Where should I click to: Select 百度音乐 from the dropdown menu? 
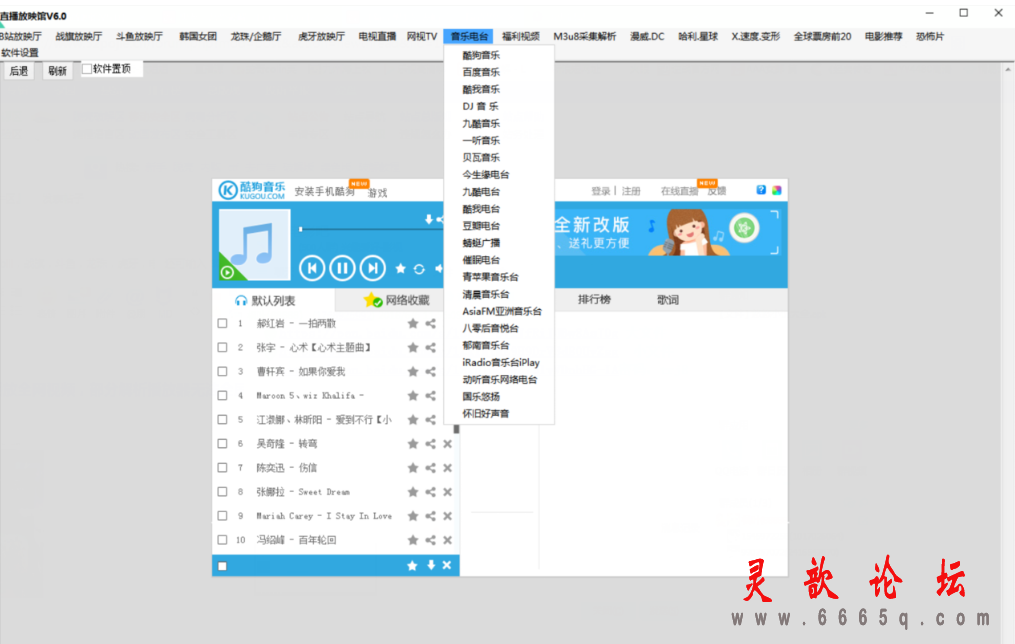coord(481,72)
